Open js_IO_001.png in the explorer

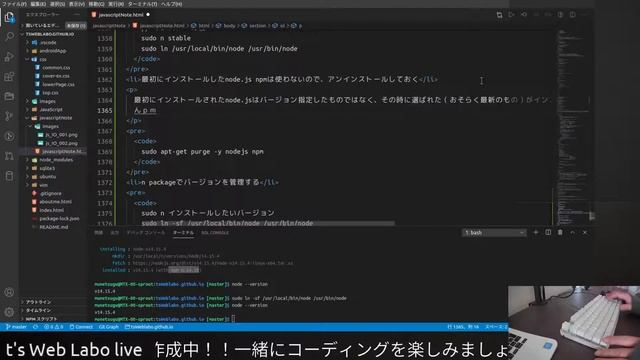click(x=61, y=135)
